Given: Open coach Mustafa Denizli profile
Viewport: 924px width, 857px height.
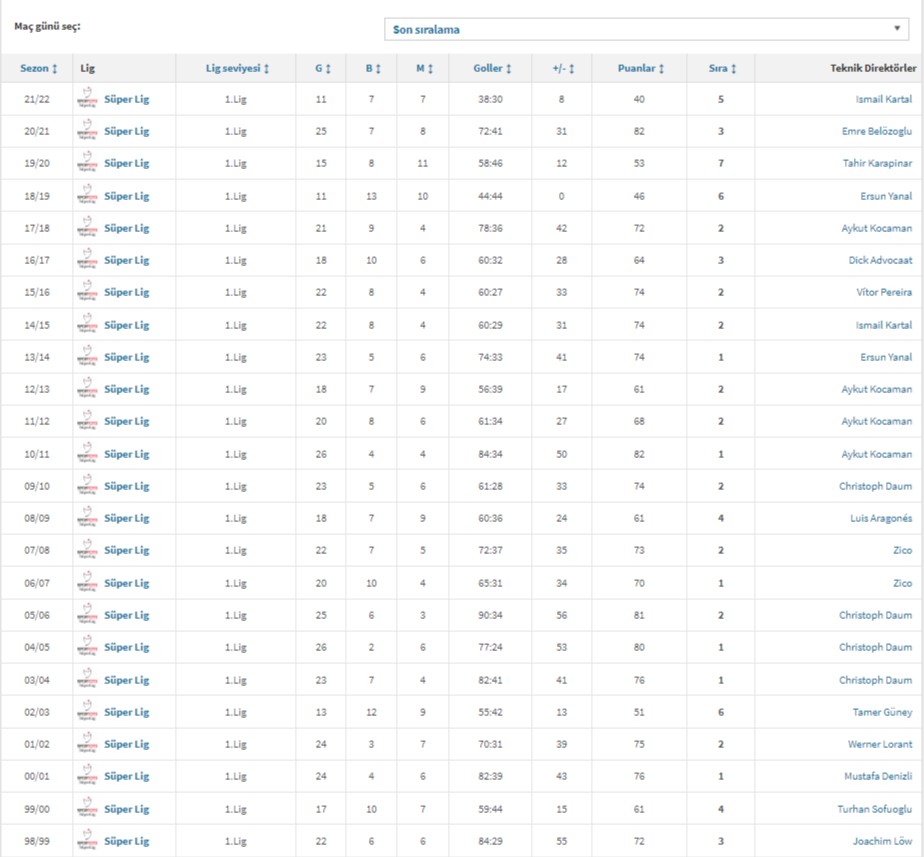Looking at the screenshot, I should coord(878,776).
